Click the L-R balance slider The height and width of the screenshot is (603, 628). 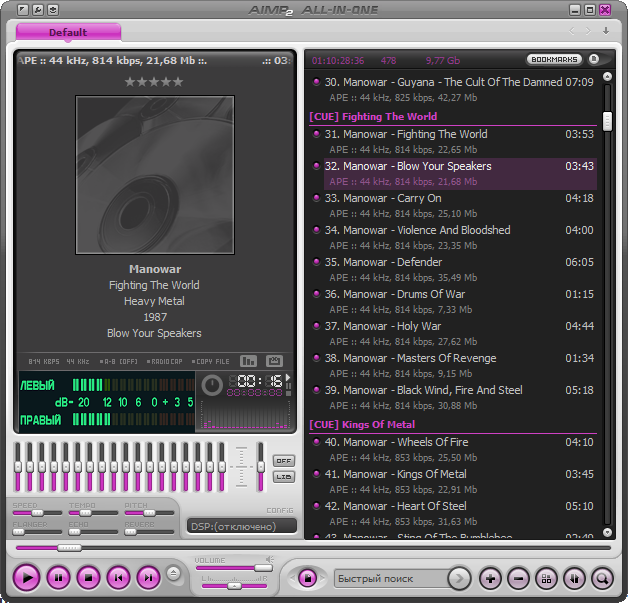point(234,586)
